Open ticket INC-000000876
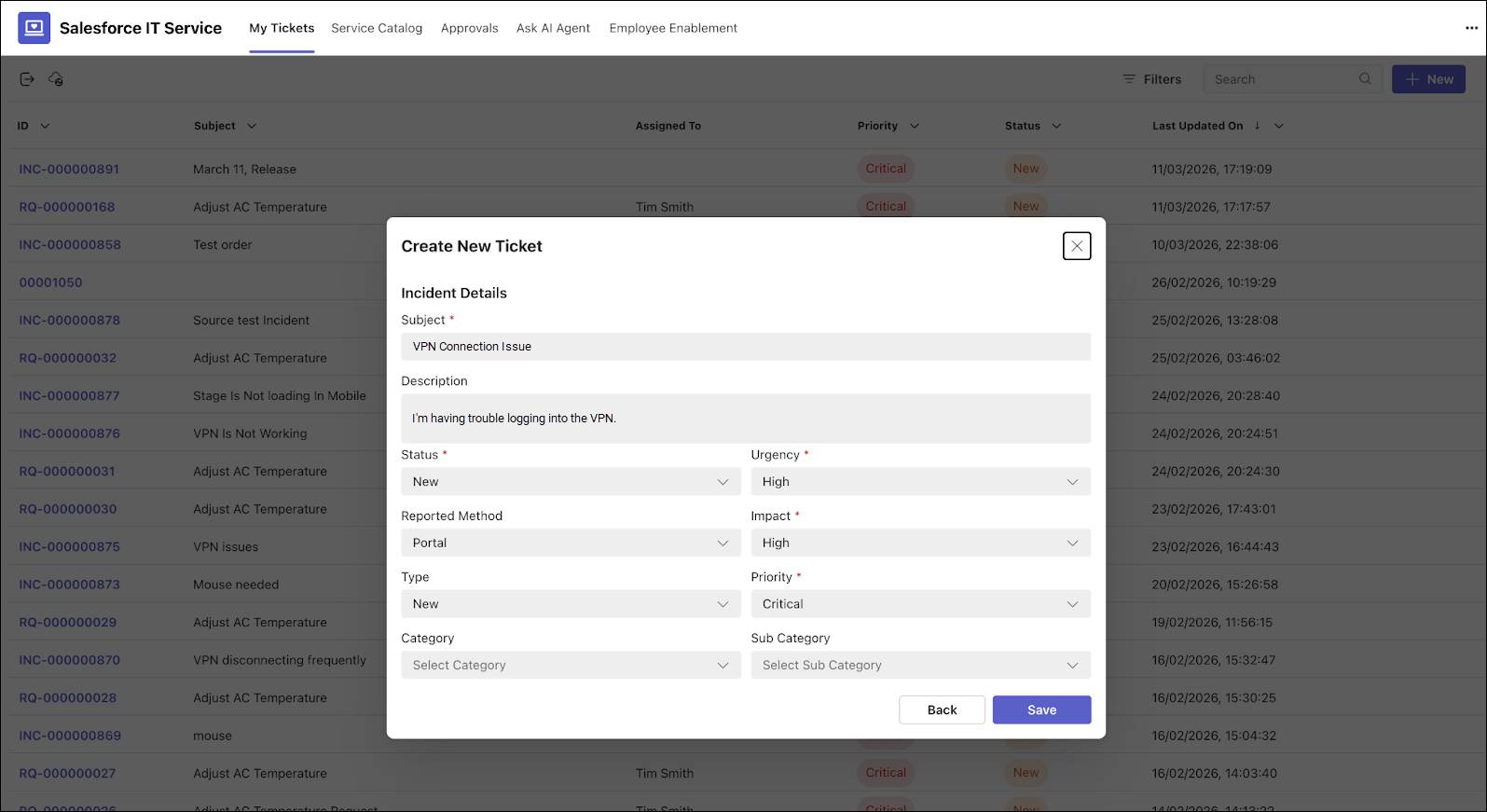Screen dimensions: 1487x812 69,434
